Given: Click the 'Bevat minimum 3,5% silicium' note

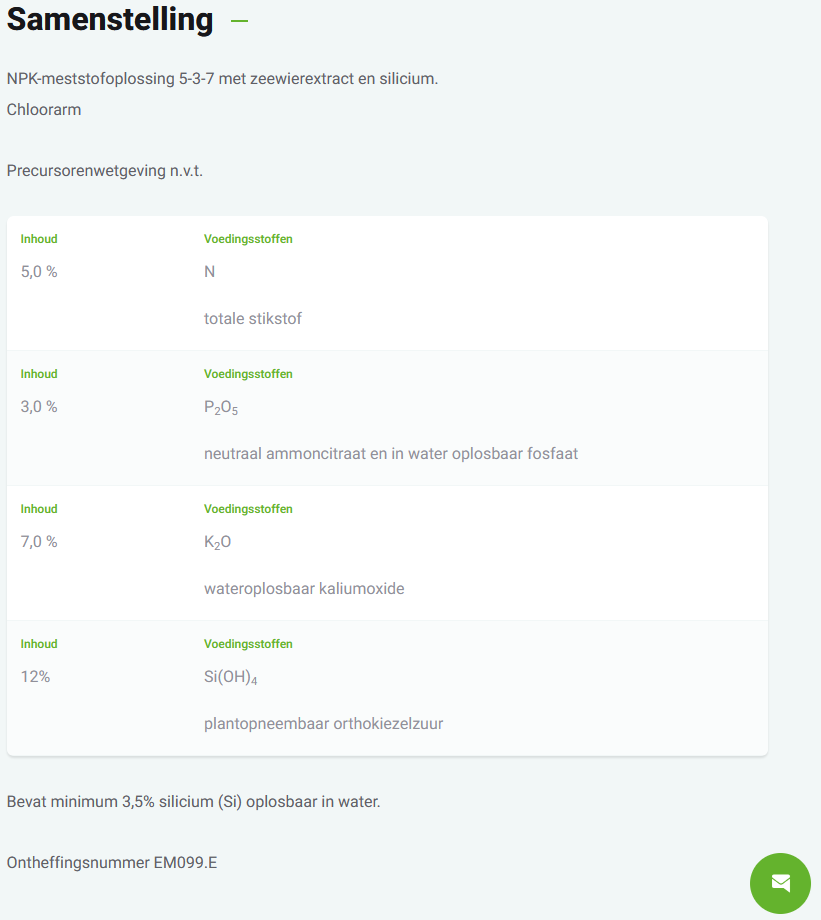Looking at the screenshot, I should [194, 802].
